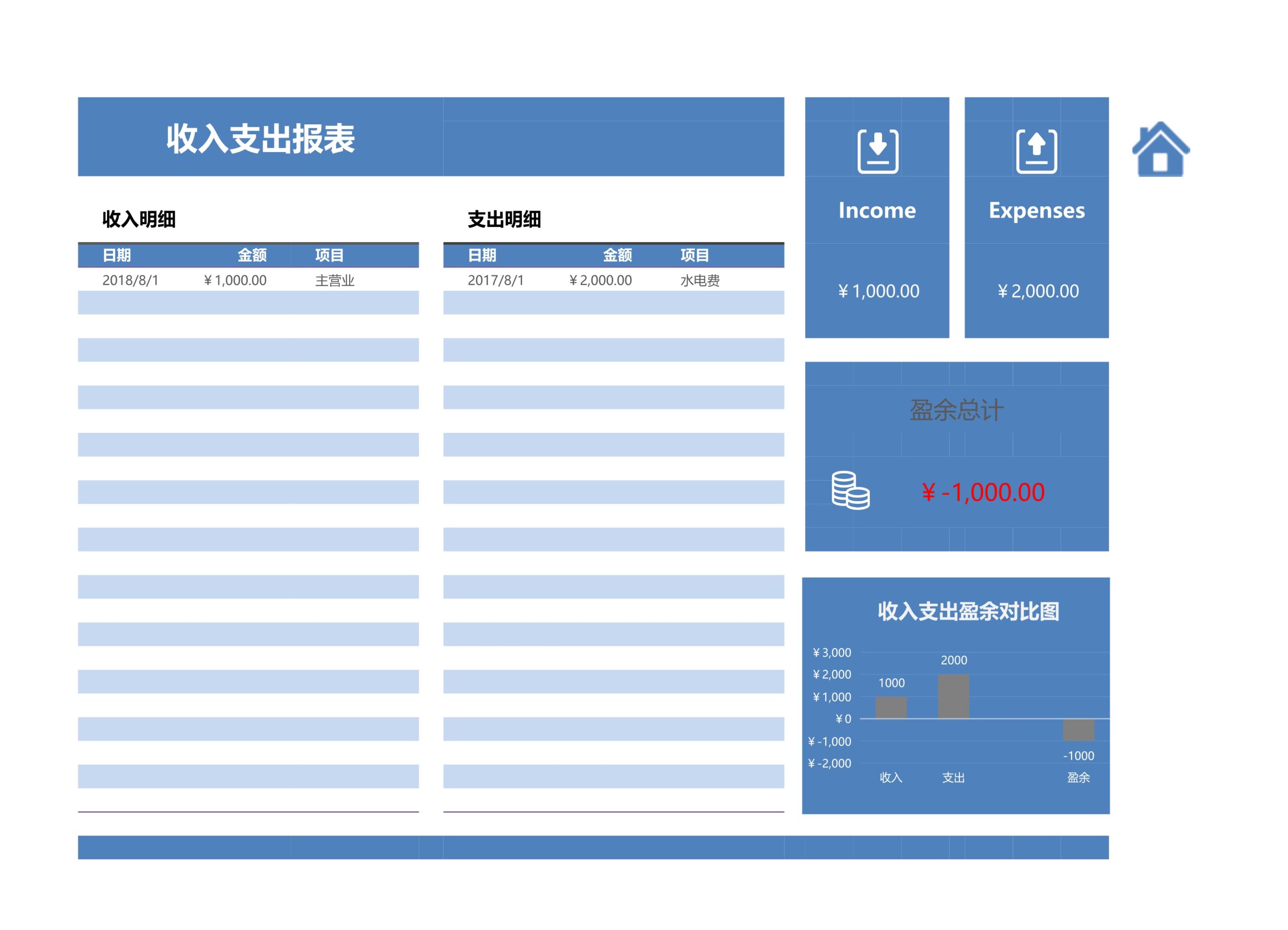The height and width of the screenshot is (930, 1288).
Task: Select the 2017/8/1 date cell
Action: click(495, 280)
